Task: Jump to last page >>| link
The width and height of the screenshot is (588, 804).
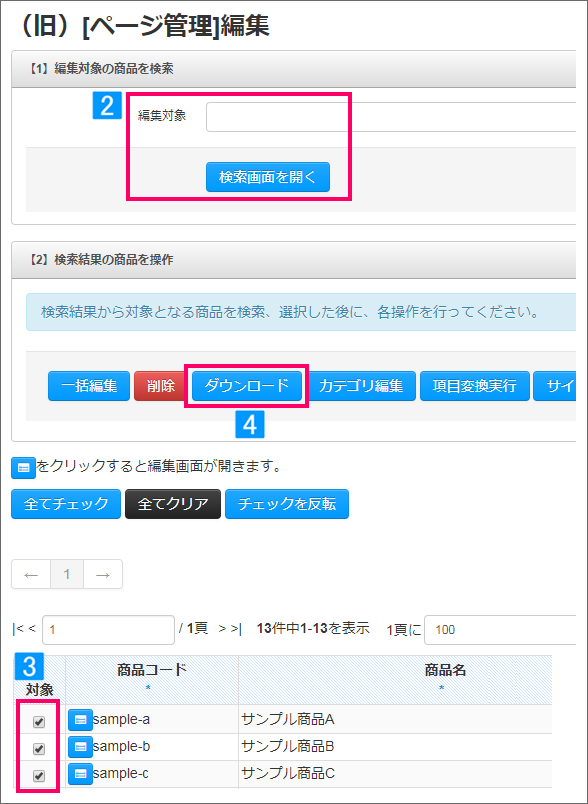Action: tap(230, 628)
